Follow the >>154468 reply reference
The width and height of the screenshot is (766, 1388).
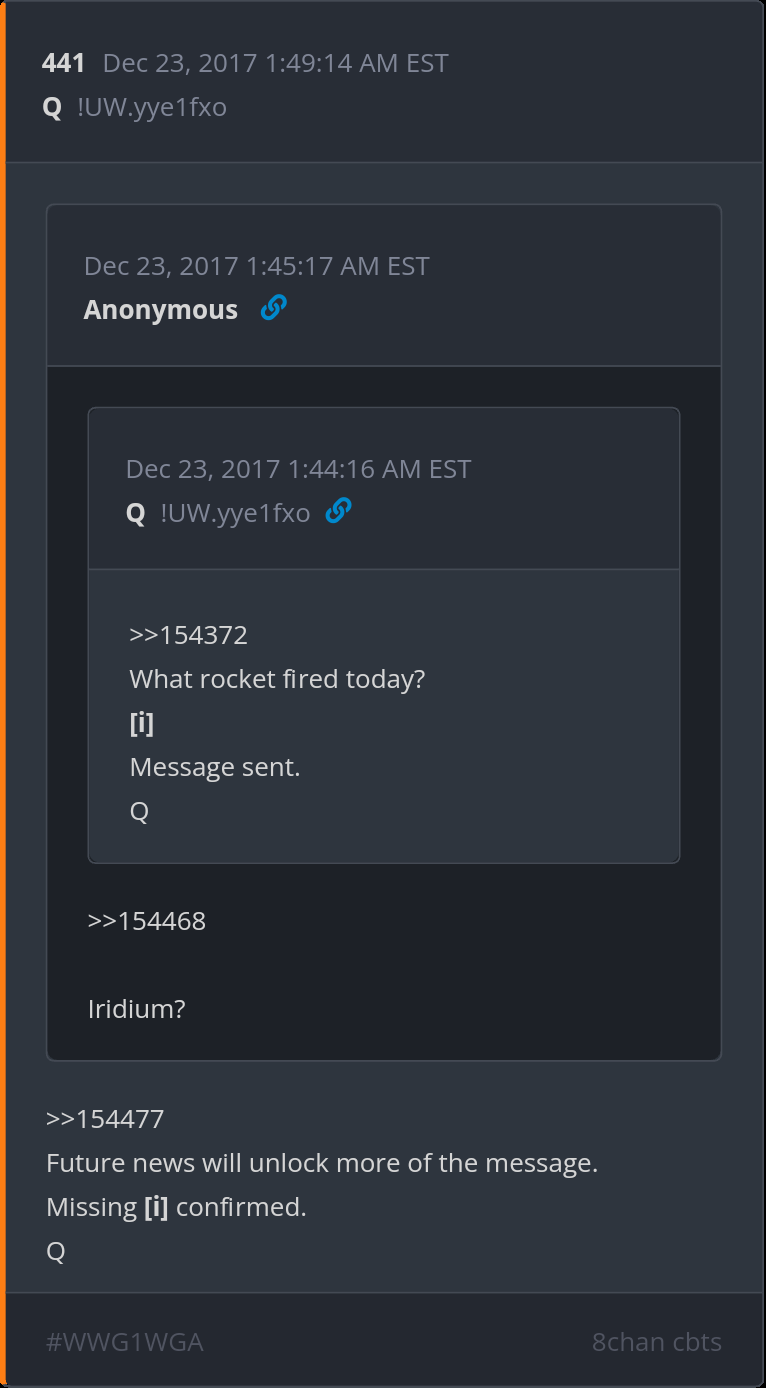point(147,921)
